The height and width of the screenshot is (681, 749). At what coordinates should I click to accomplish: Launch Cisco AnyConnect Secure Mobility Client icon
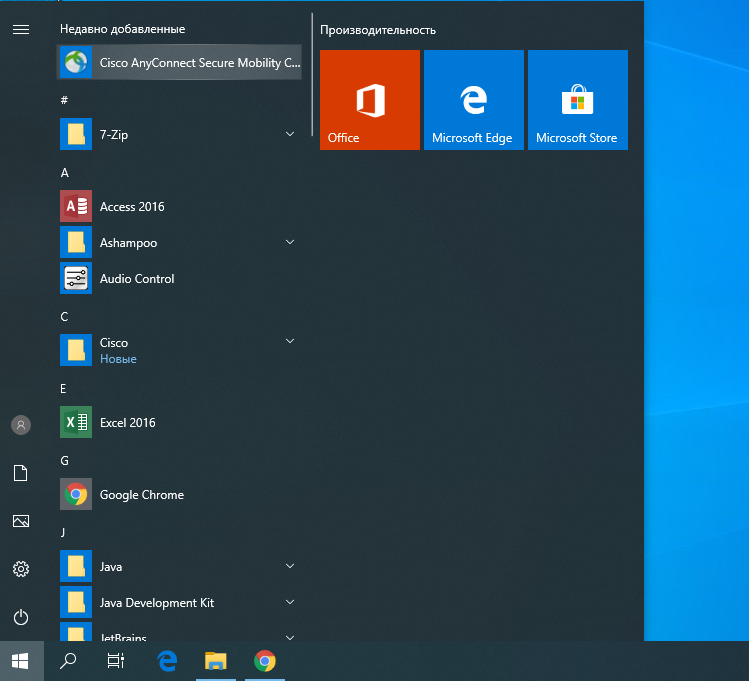[76, 62]
